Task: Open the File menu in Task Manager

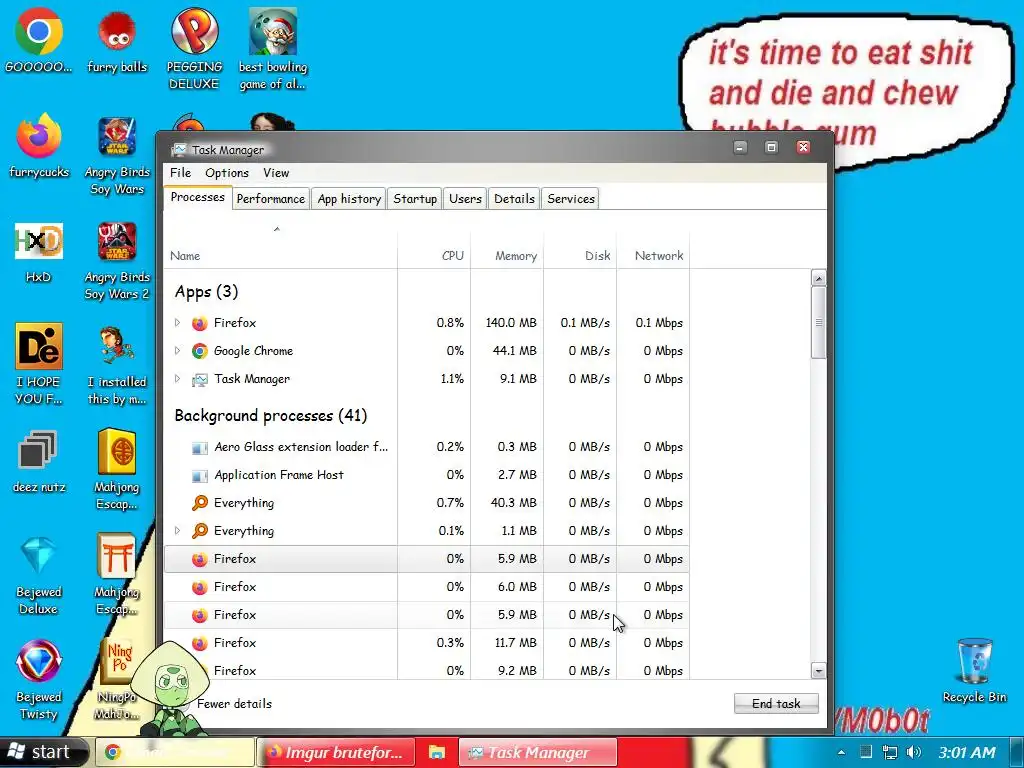Action: [x=180, y=172]
